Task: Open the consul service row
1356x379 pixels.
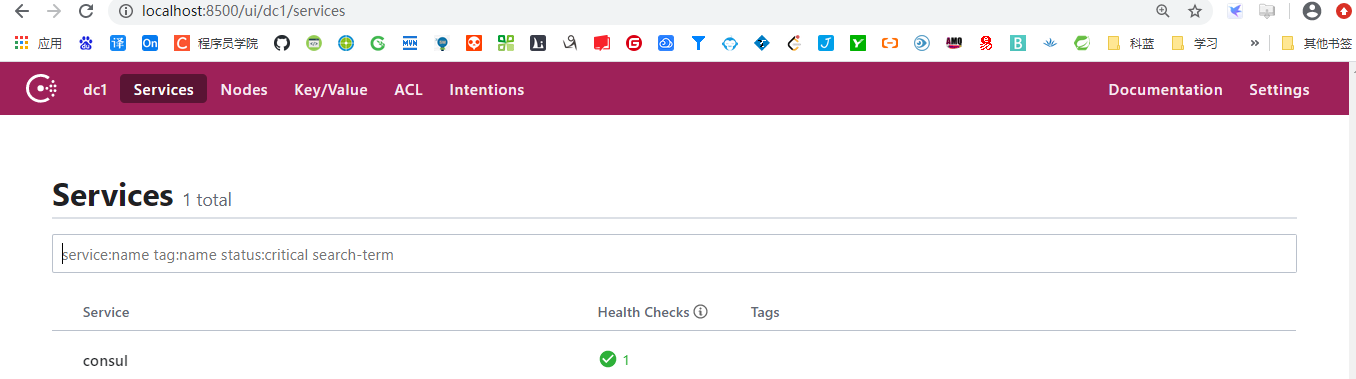Action: 674,360
